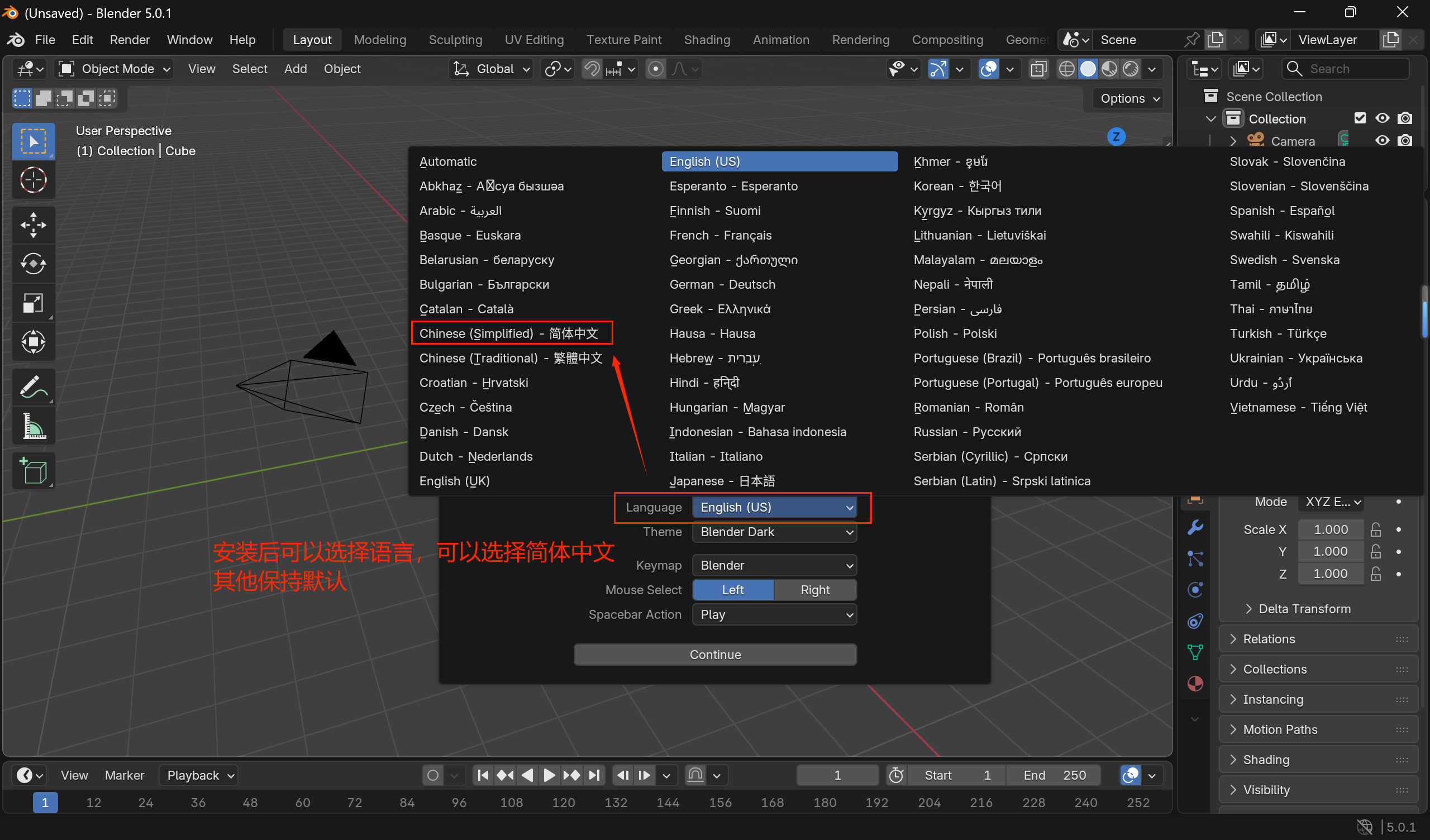Open the Object Mode dropdown

[115, 69]
